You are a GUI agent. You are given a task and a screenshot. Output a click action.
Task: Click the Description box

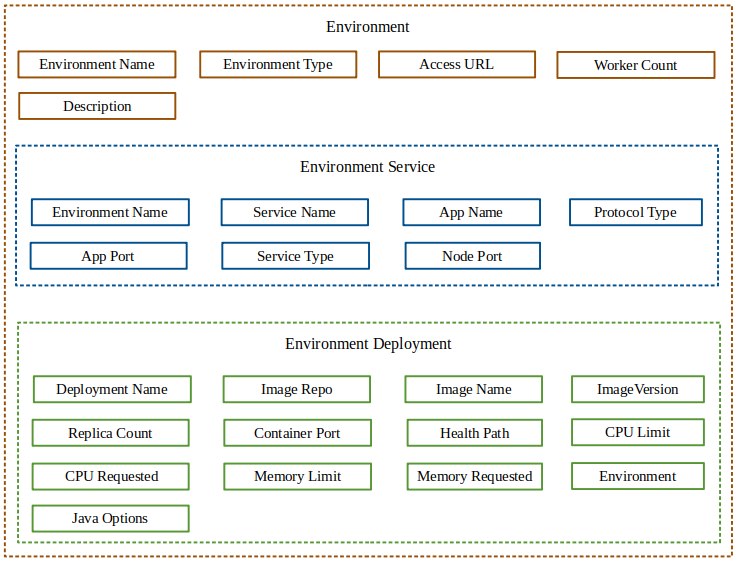pos(97,106)
